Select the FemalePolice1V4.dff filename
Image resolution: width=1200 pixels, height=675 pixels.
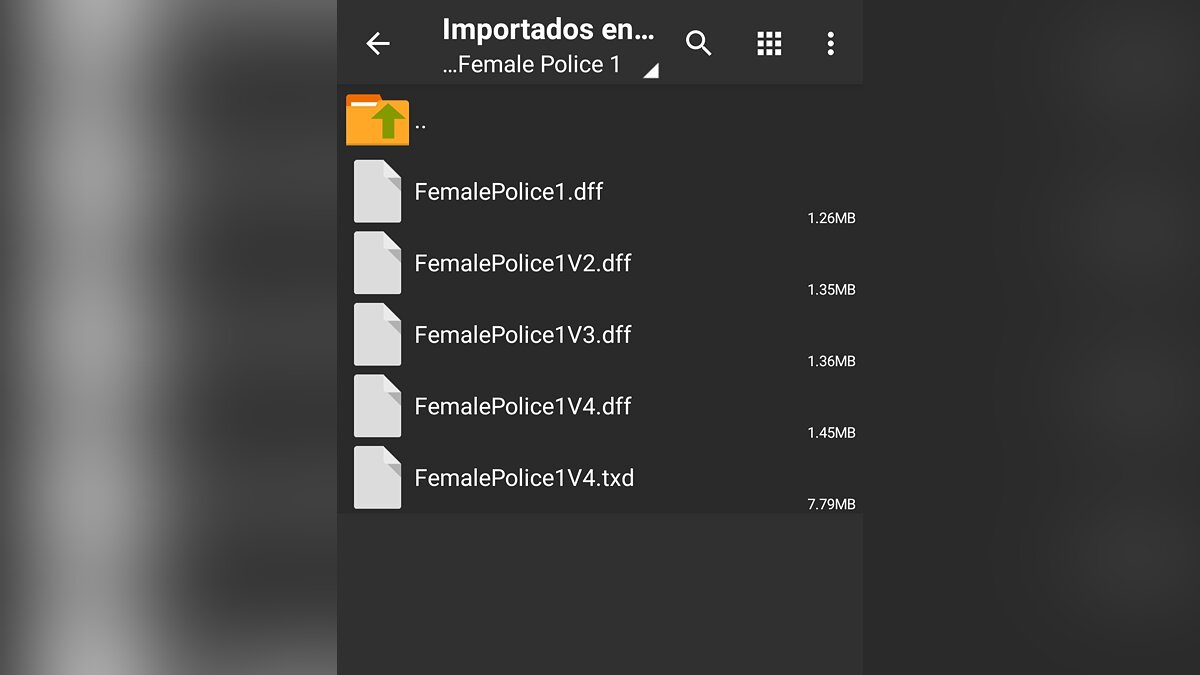[x=523, y=406]
